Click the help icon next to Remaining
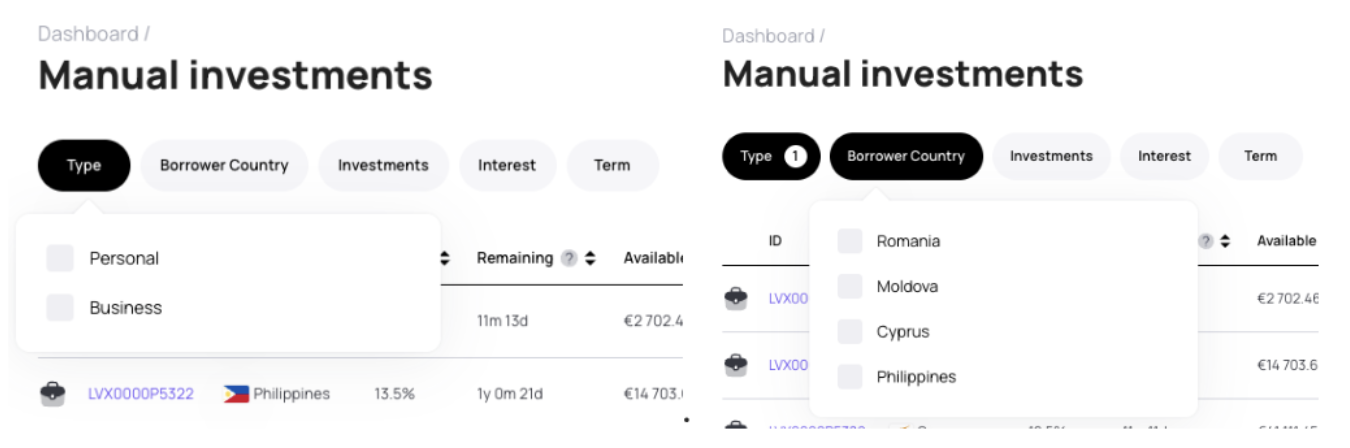Viewport: 1350px width, 448px height. pyautogui.click(x=569, y=258)
